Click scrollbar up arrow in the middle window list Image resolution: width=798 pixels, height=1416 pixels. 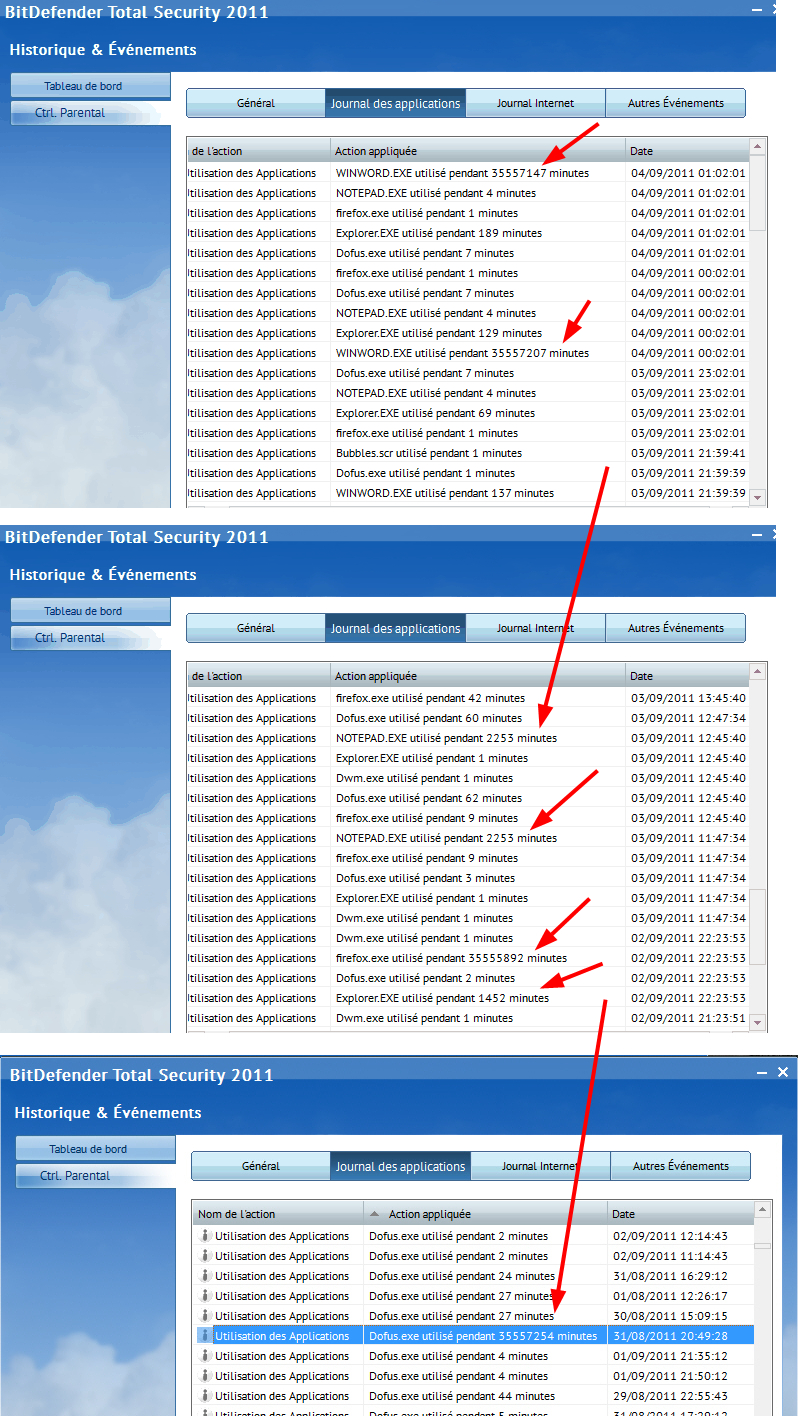pyautogui.click(x=757, y=672)
